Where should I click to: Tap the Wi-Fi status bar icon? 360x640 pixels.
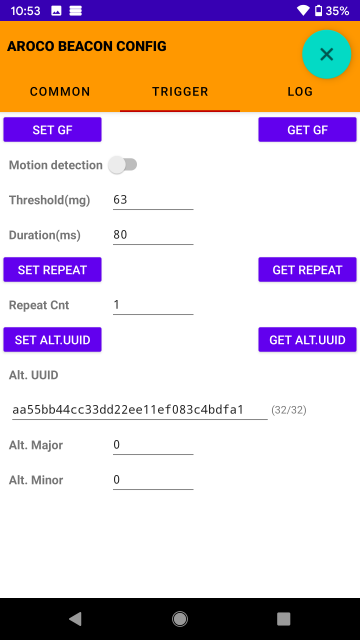pyautogui.click(x=303, y=11)
